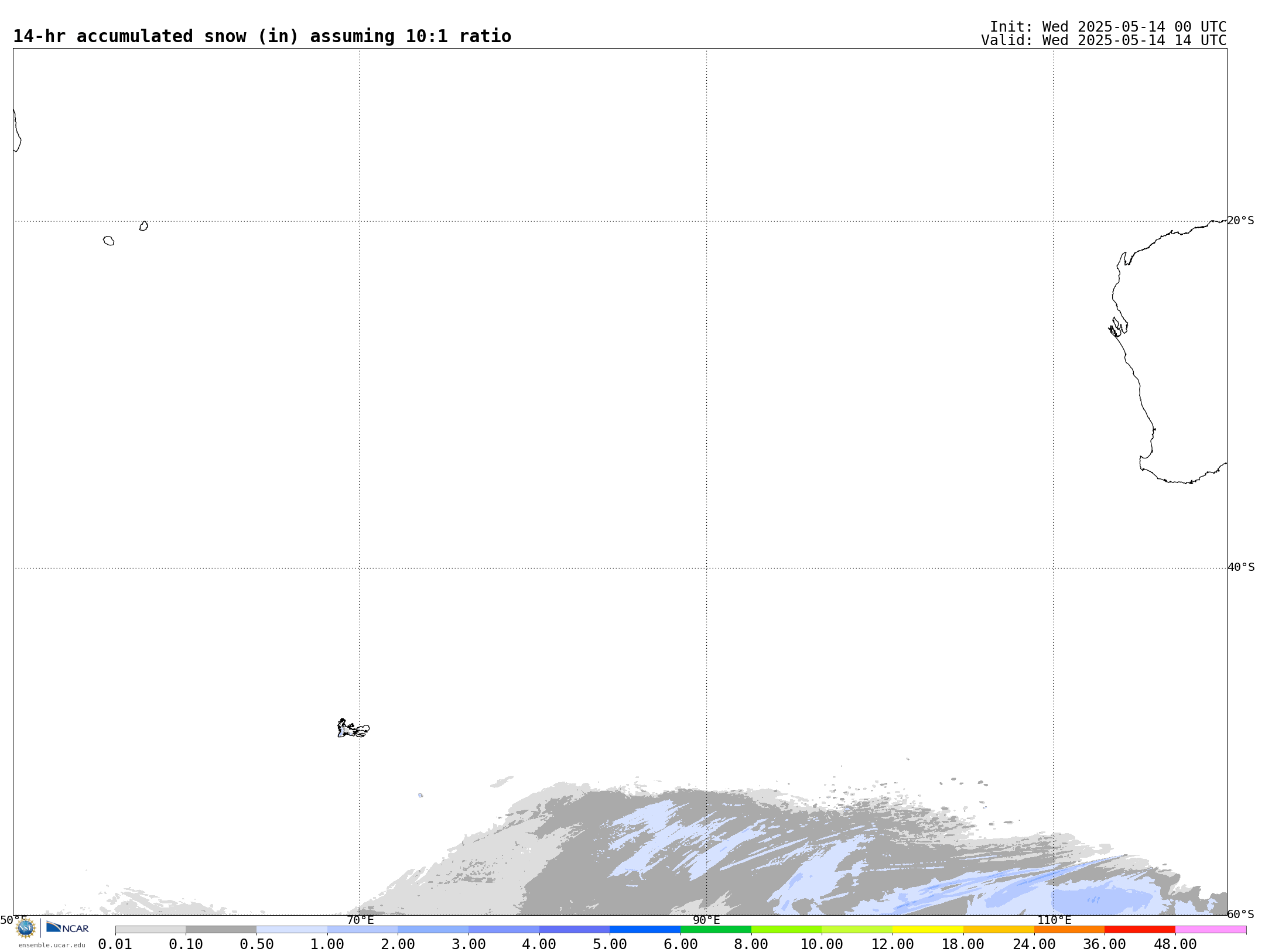
Task: Click the 50°E longitude label
Action: pyautogui.click(x=13, y=920)
